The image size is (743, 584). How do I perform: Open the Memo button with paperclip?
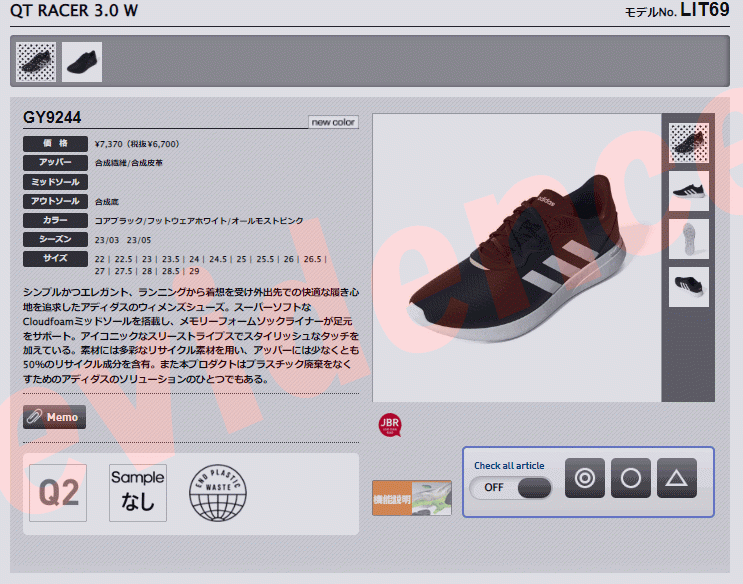54,417
